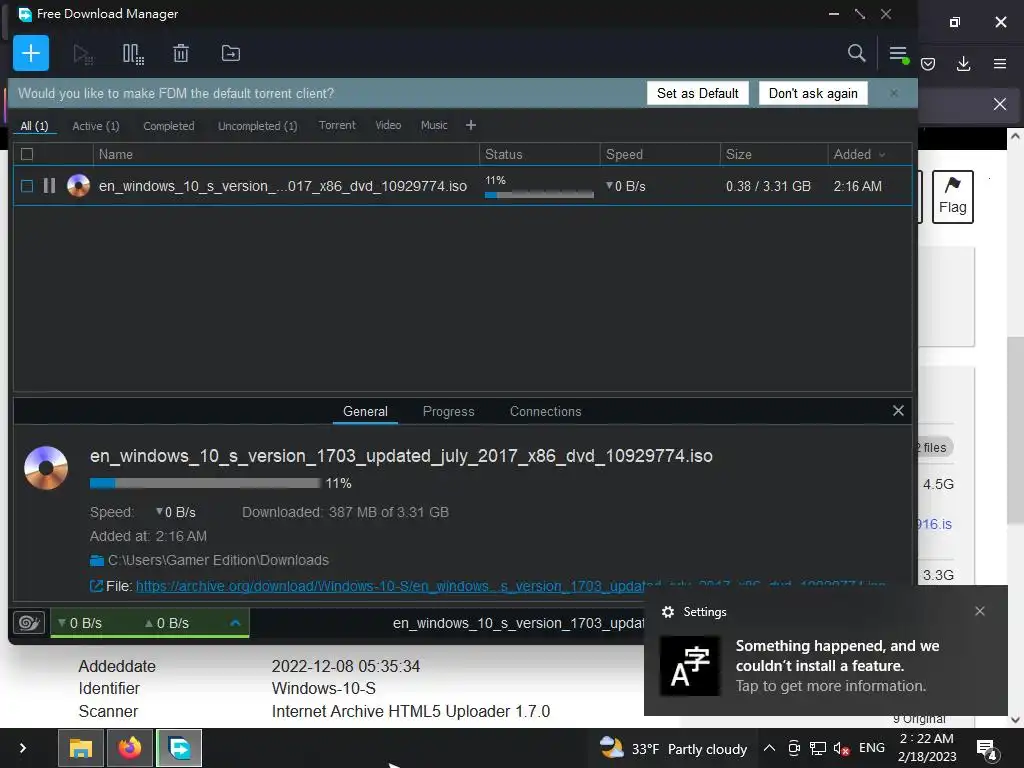This screenshot has width=1024, height=768.
Task: Click download speed 0 B/s in status bar
Action: [x=80, y=623]
